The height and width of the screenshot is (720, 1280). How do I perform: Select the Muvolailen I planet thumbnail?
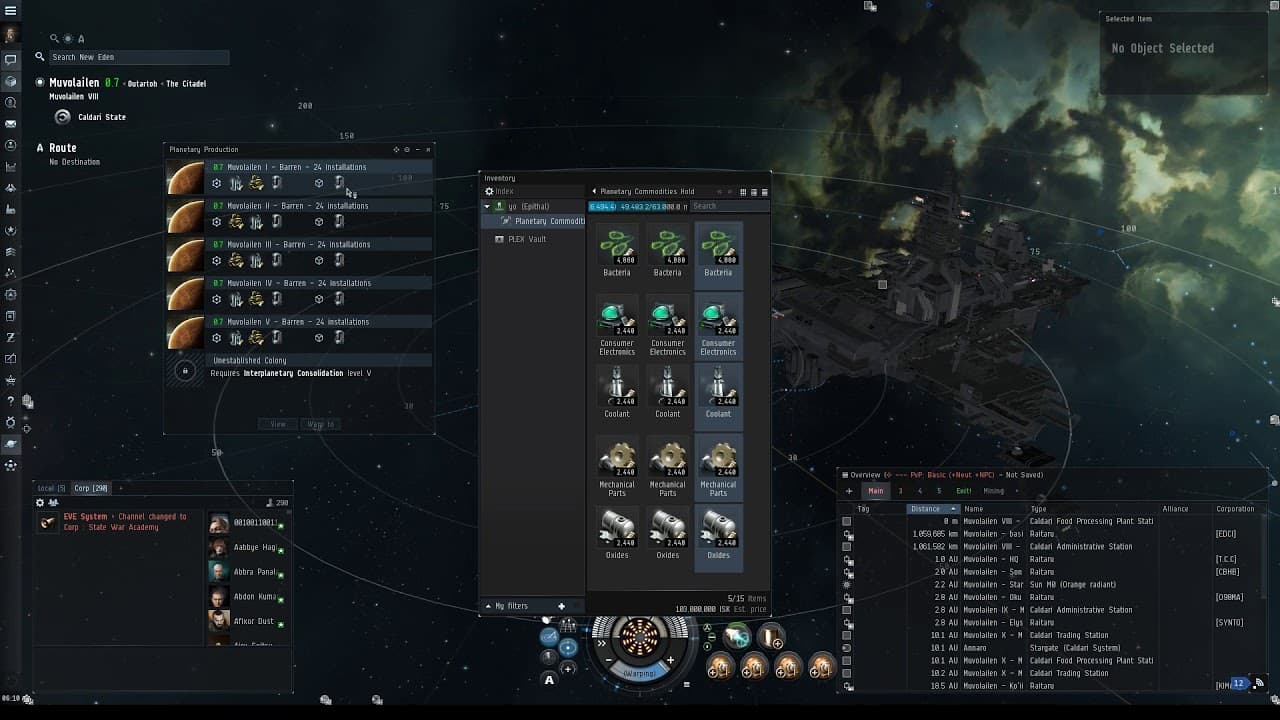tap(185, 178)
